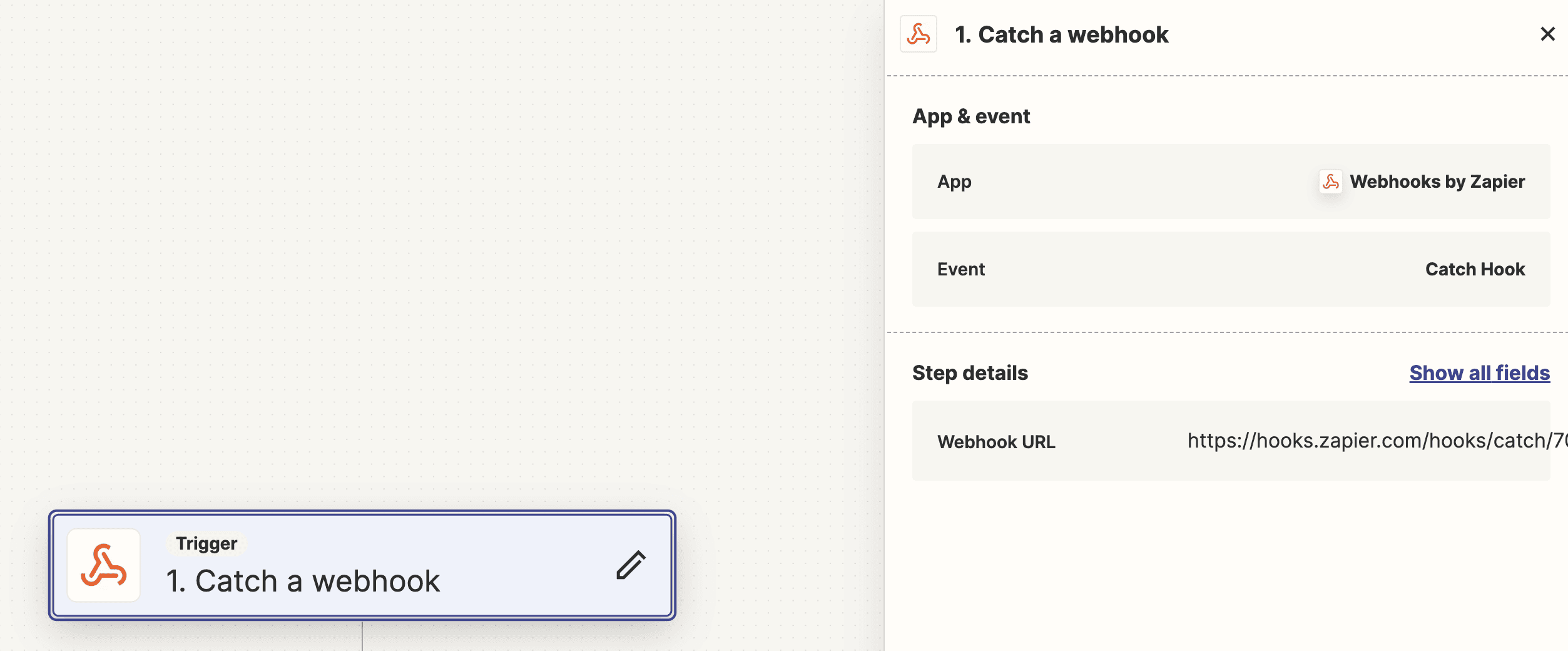Image resolution: width=1568 pixels, height=651 pixels.
Task: Click the orange Webhooks icon on the trigger card
Action: click(103, 565)
